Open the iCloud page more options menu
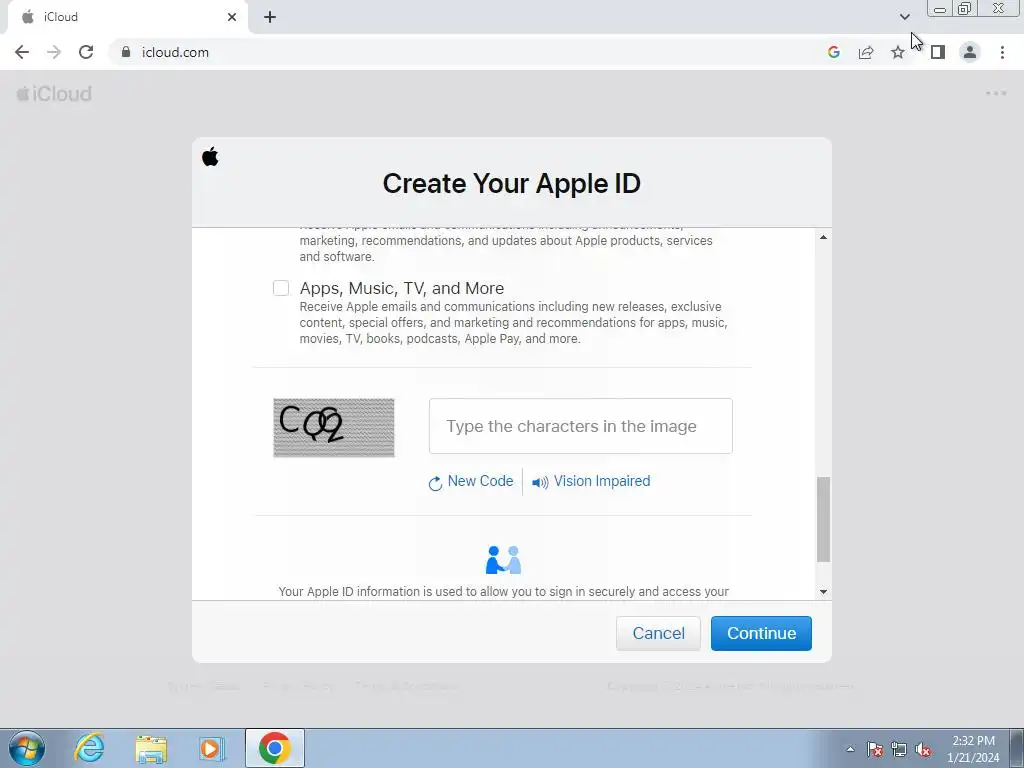The width and height of the screenshot is (1024, 768). (x=996, y=93)
